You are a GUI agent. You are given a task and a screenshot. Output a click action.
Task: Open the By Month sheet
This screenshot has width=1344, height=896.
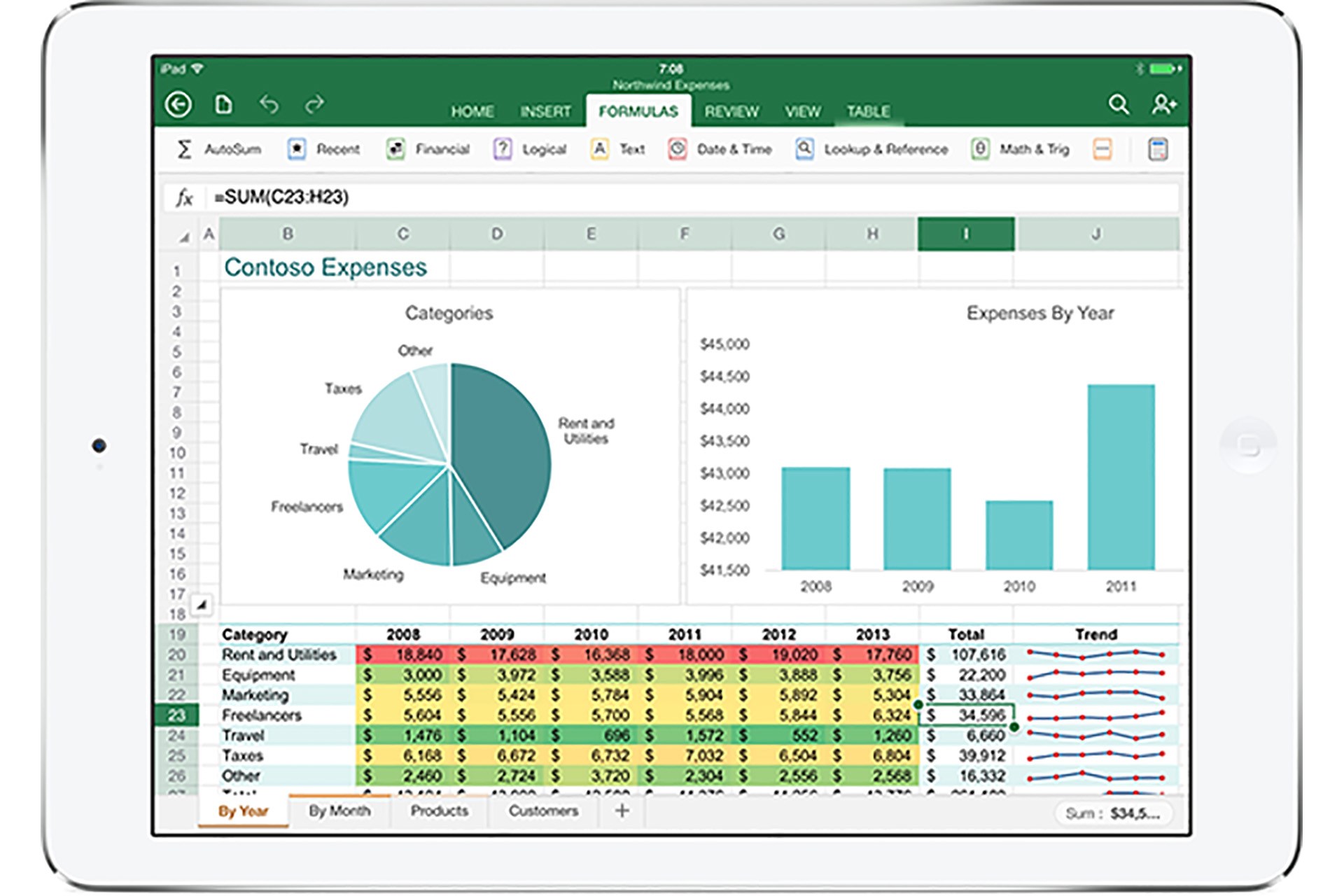339,811
